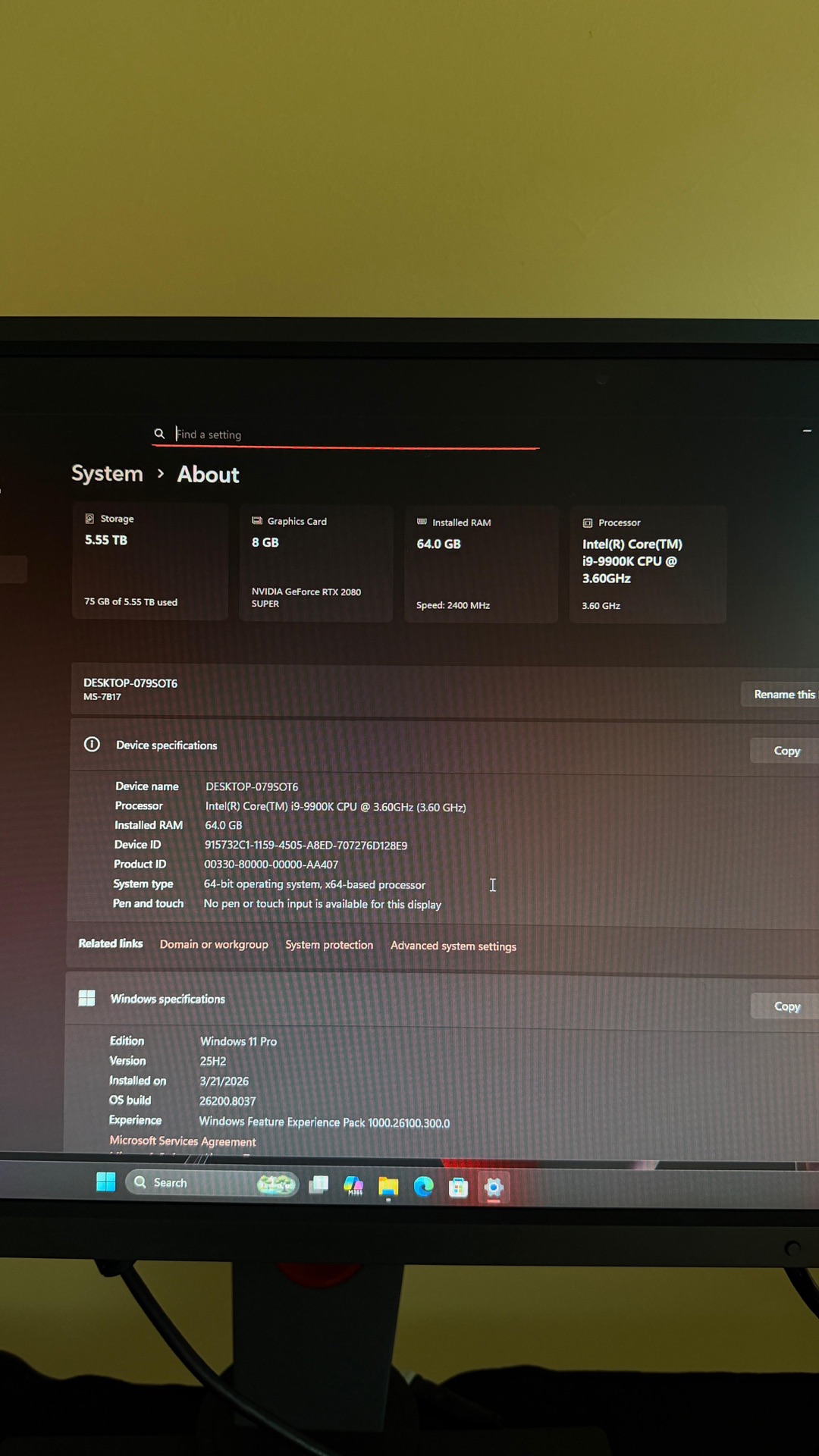Viewport: 819px width, 1456px height.
Task: Select the Device name value DESKTOP-079SOT6
Action: point(252,786)
